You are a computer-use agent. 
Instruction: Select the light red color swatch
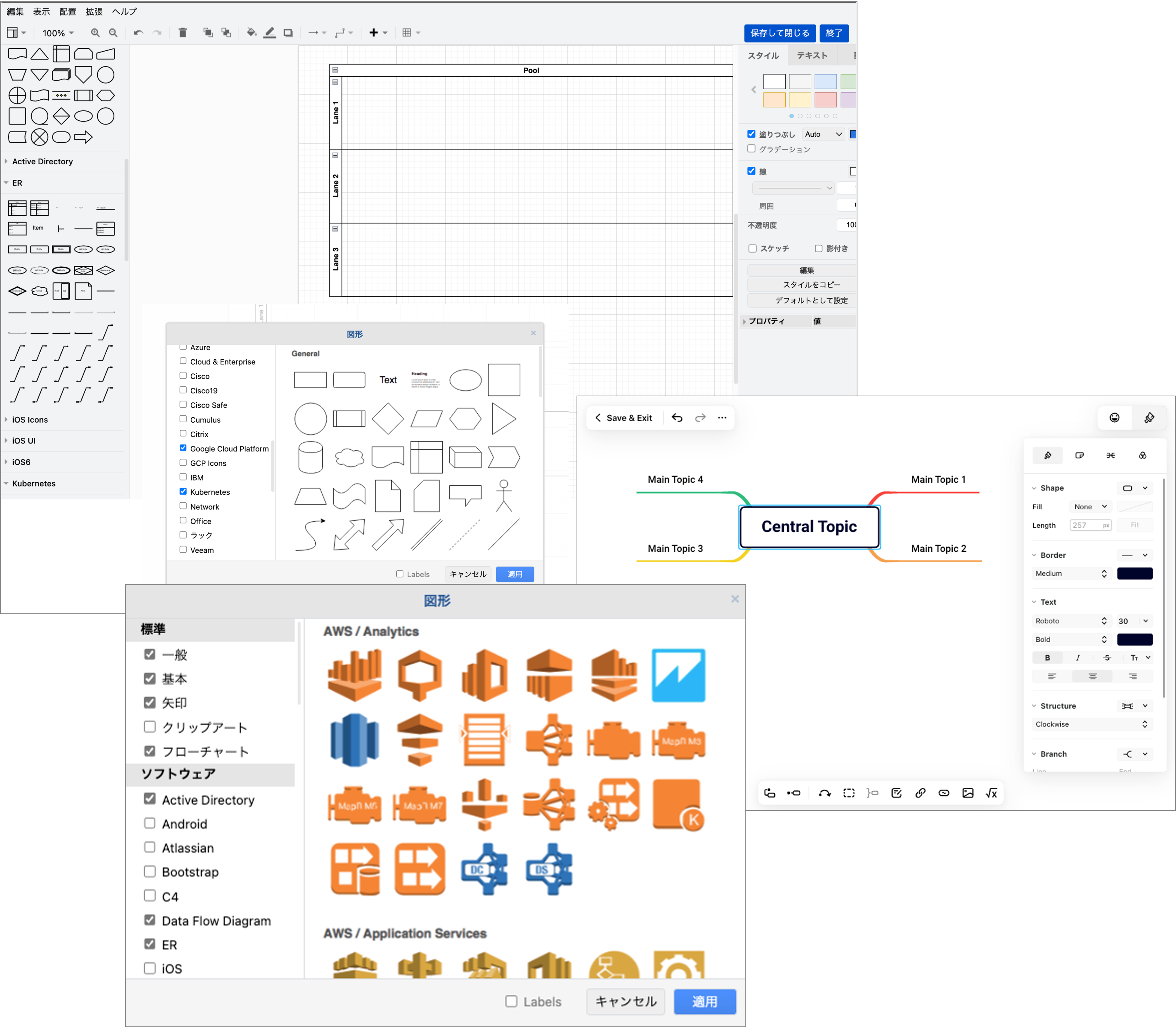[x=825, y=100]
